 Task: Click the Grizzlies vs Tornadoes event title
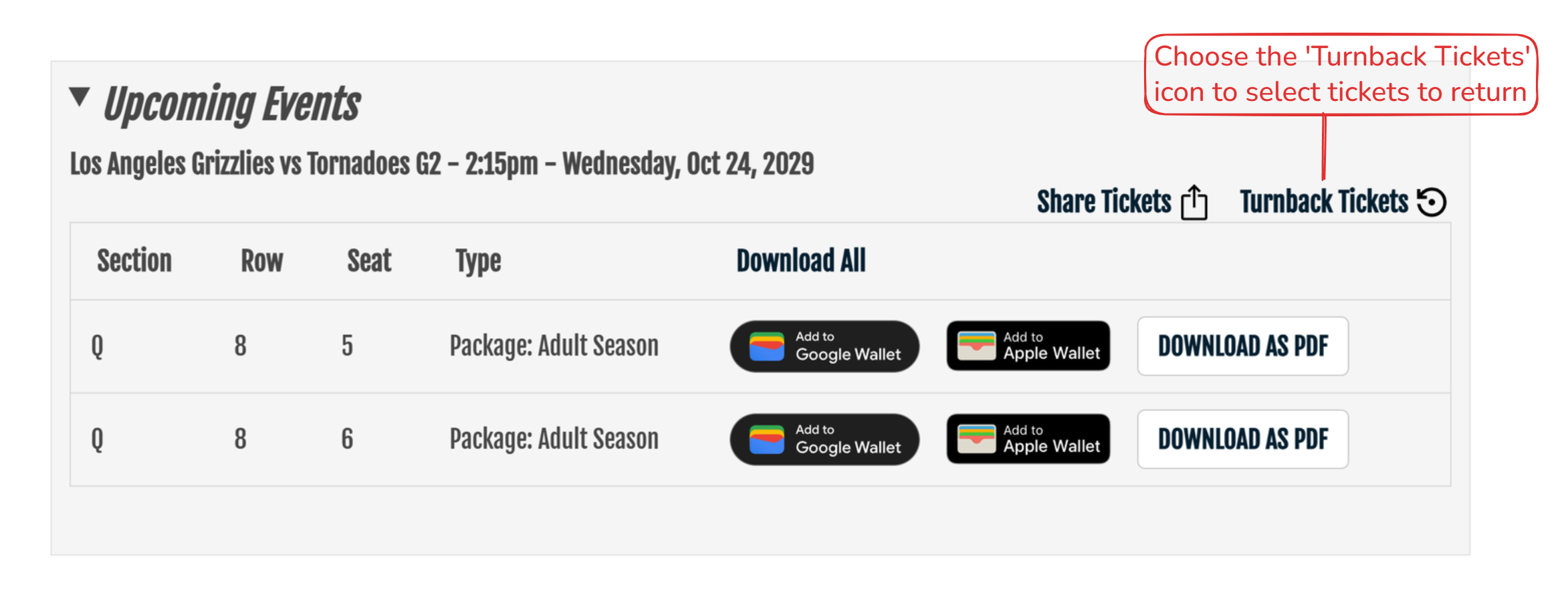(441, 164)
